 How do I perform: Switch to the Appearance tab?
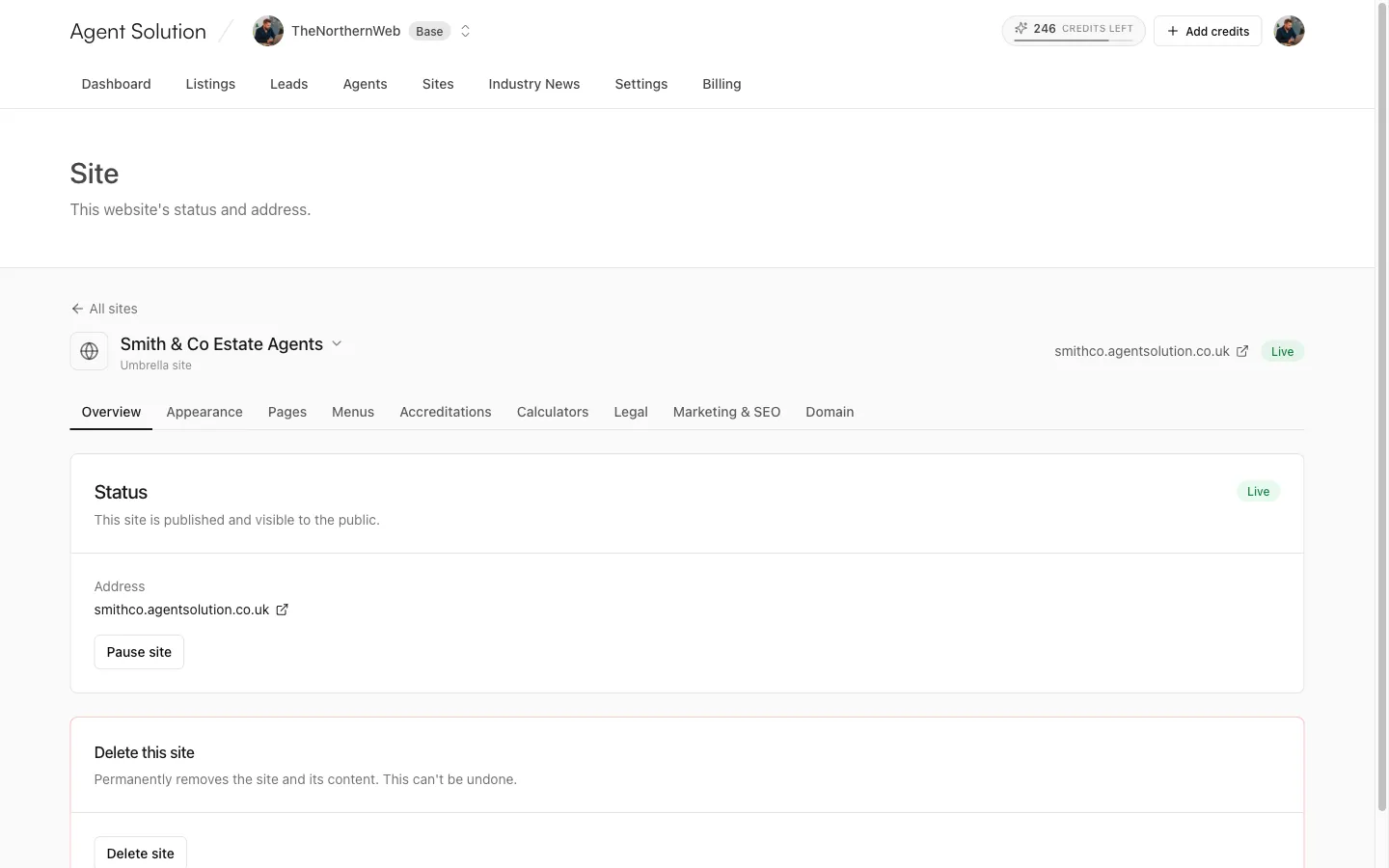point(204,412)
